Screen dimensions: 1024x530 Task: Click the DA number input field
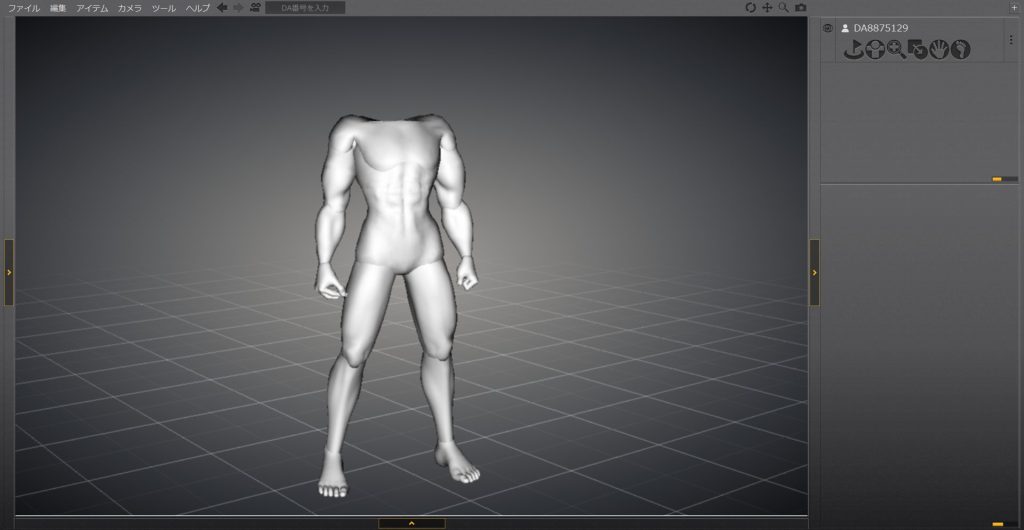coord(305,7)
